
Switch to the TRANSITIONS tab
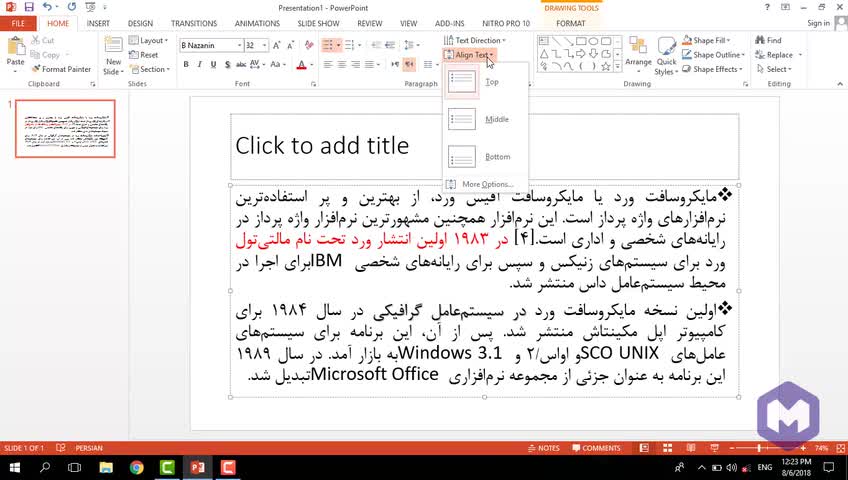click(194, 23)
